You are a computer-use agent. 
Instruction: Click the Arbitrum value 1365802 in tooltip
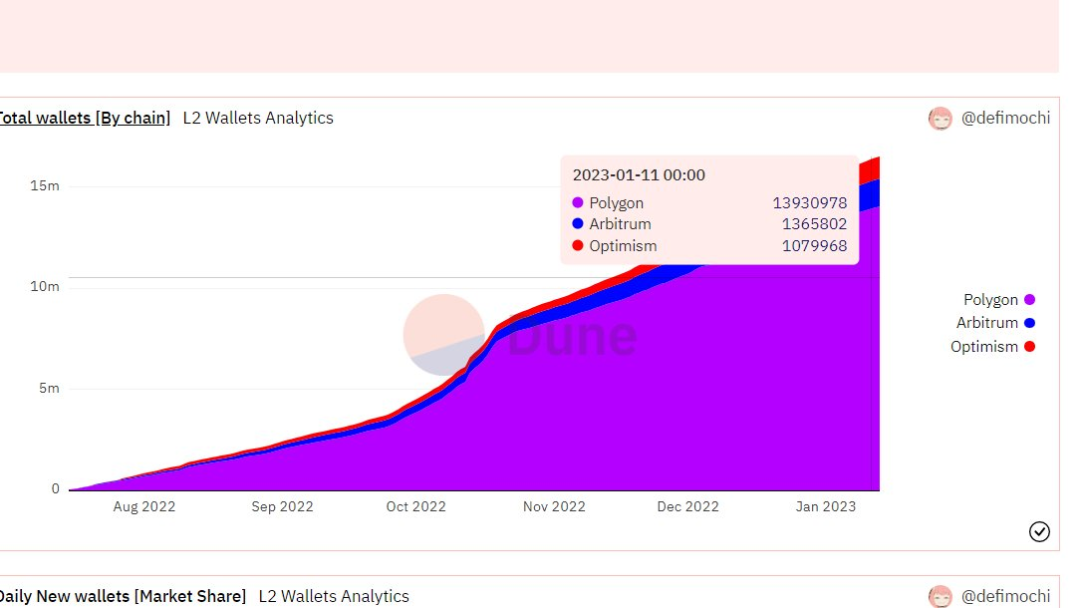pyautogui.click(x=814, y=224)
